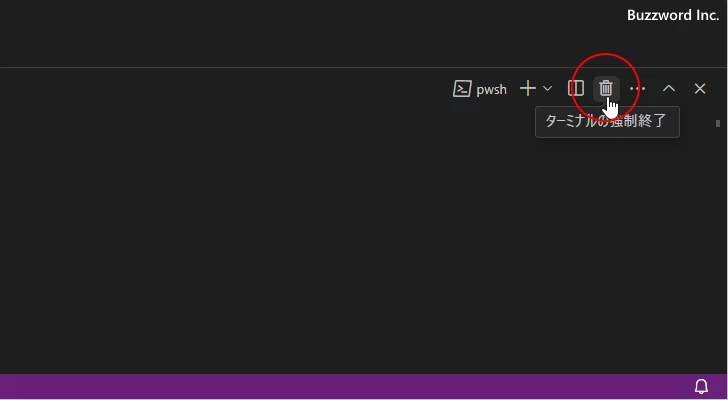Open the launch profile dropdown arrow
The image size is (728, 400).
(x=547, y=88)
